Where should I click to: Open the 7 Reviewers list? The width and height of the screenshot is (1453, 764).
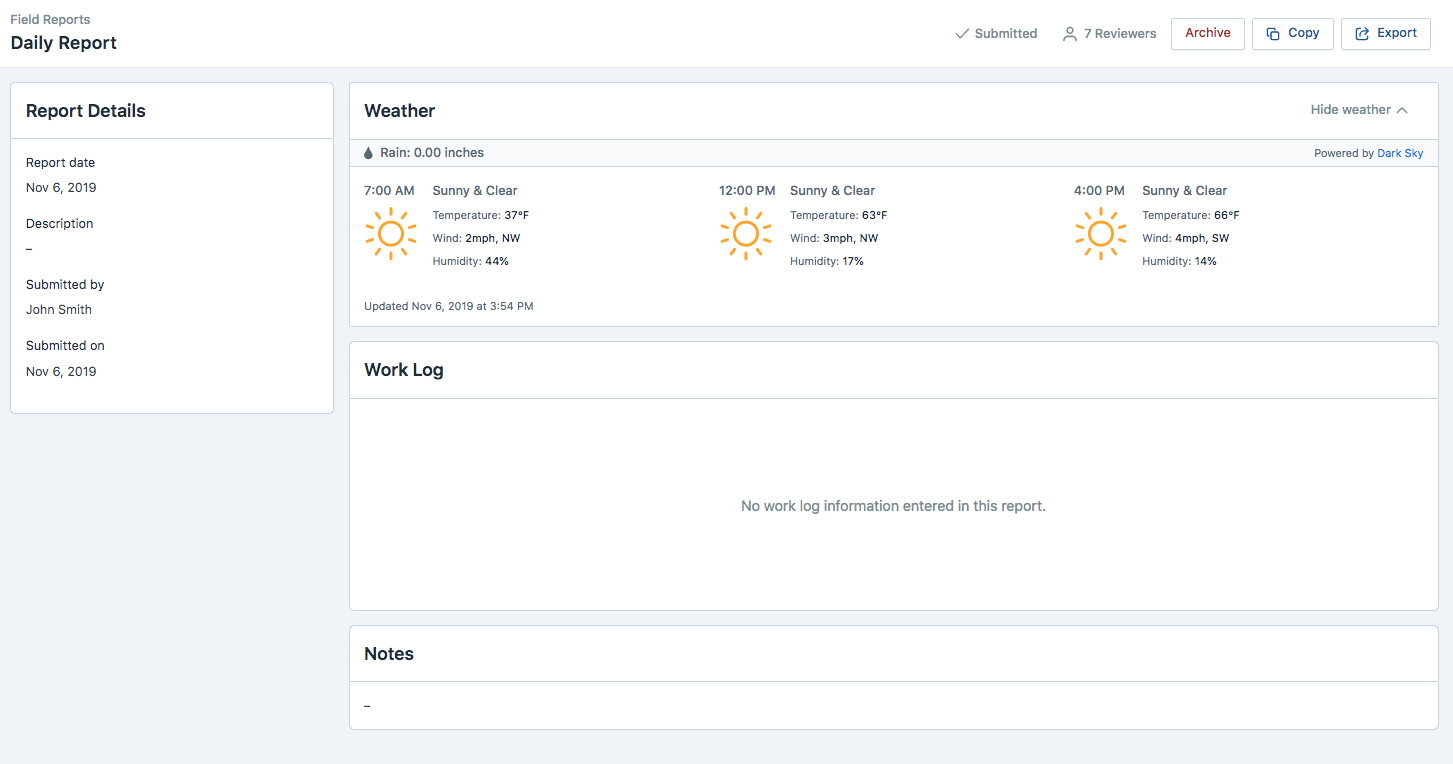pyautogui.click(x=1109, y=33)
